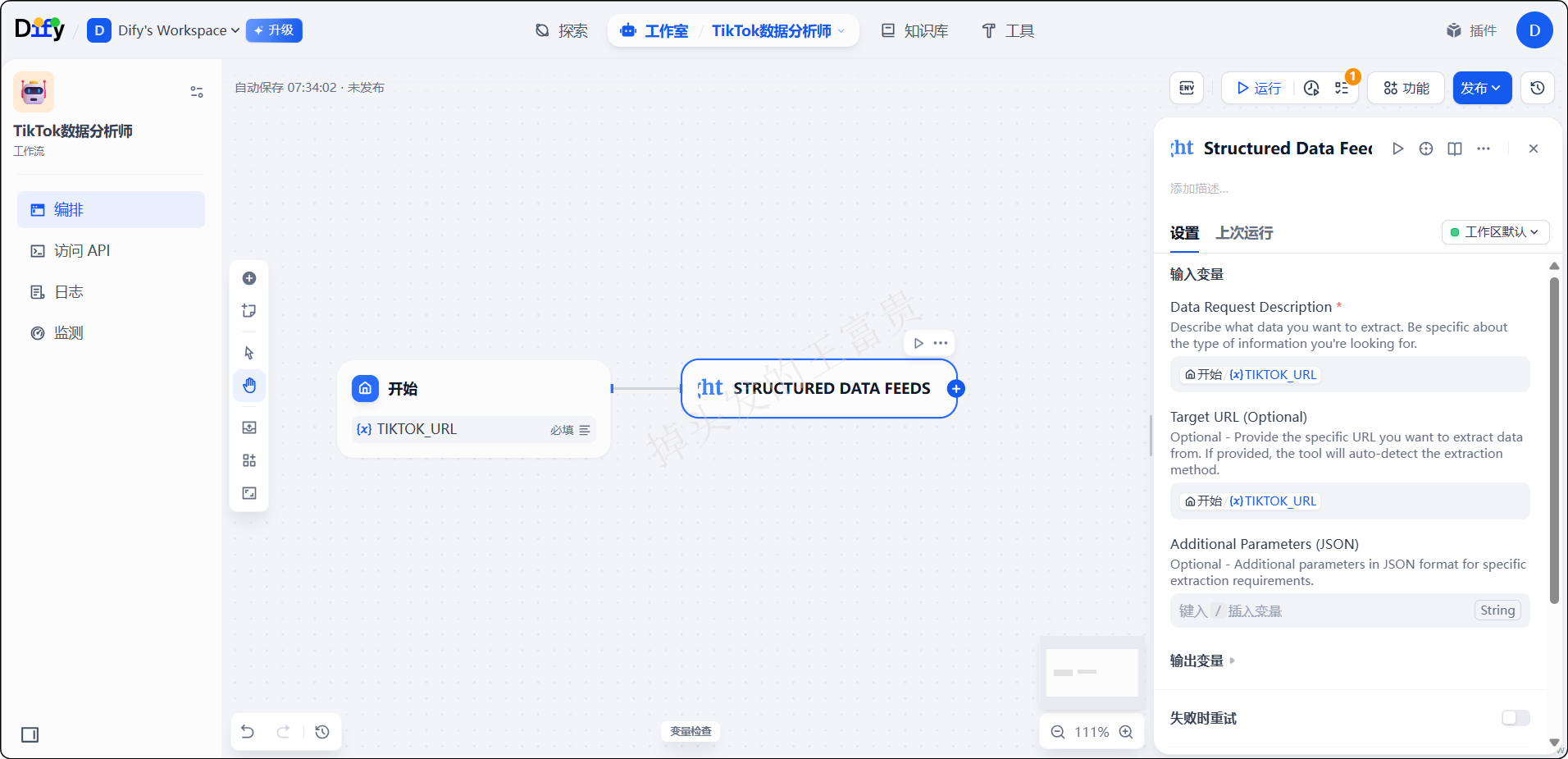Click the organize nodes icon

[x=249, y=460]
